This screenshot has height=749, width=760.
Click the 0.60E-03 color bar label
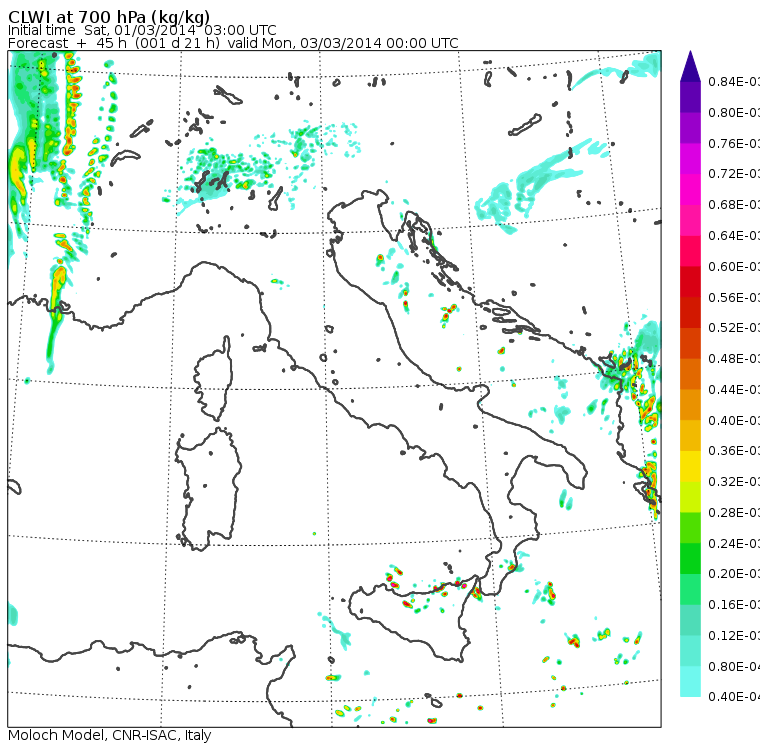coord(734,267)
